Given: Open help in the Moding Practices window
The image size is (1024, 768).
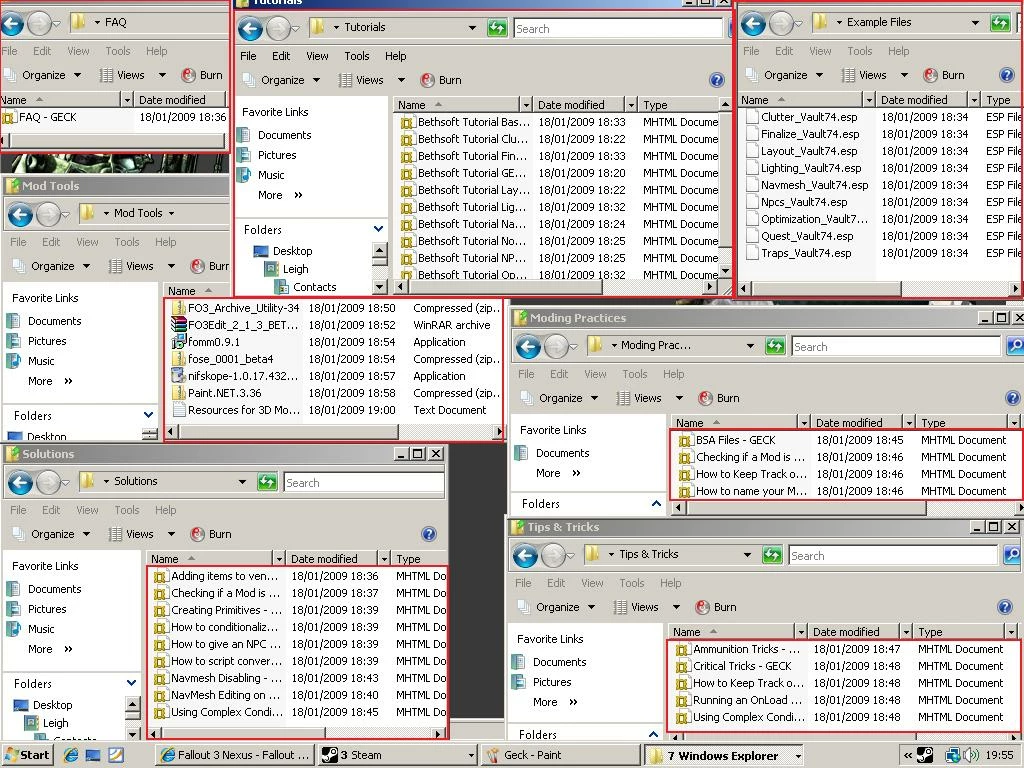Looking at the screenshot, I should click(x=1013, y=398).
